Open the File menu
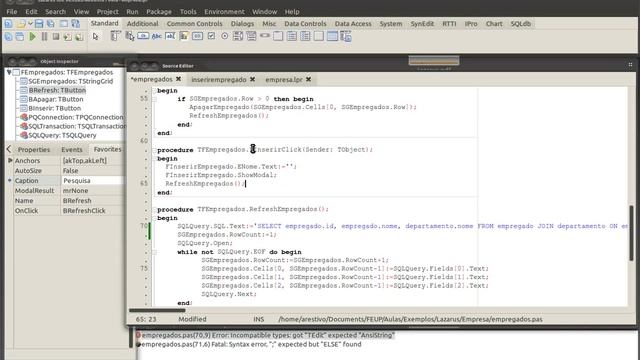 [x=12, y=12]
